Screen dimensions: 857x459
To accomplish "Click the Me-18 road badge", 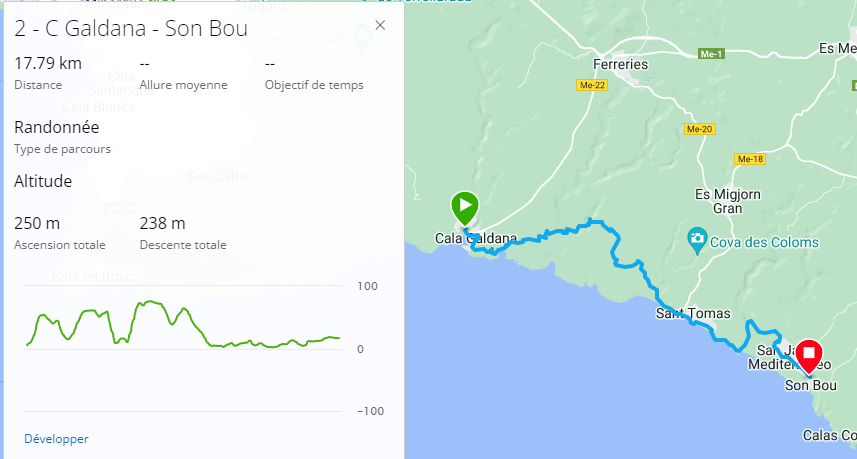I will [749, 159].
